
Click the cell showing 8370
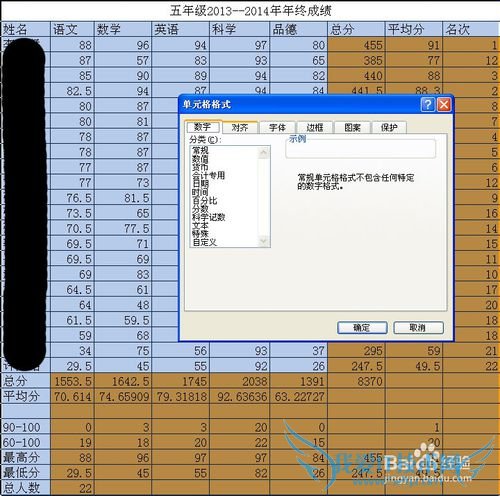(x=356, y=381)
